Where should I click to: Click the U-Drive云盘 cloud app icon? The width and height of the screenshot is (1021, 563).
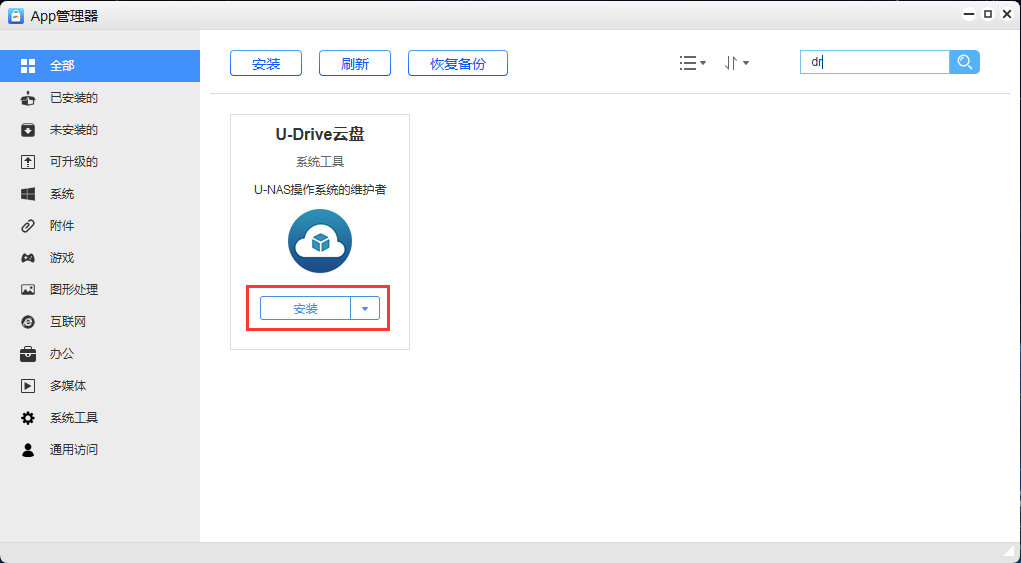click(320, 241)
